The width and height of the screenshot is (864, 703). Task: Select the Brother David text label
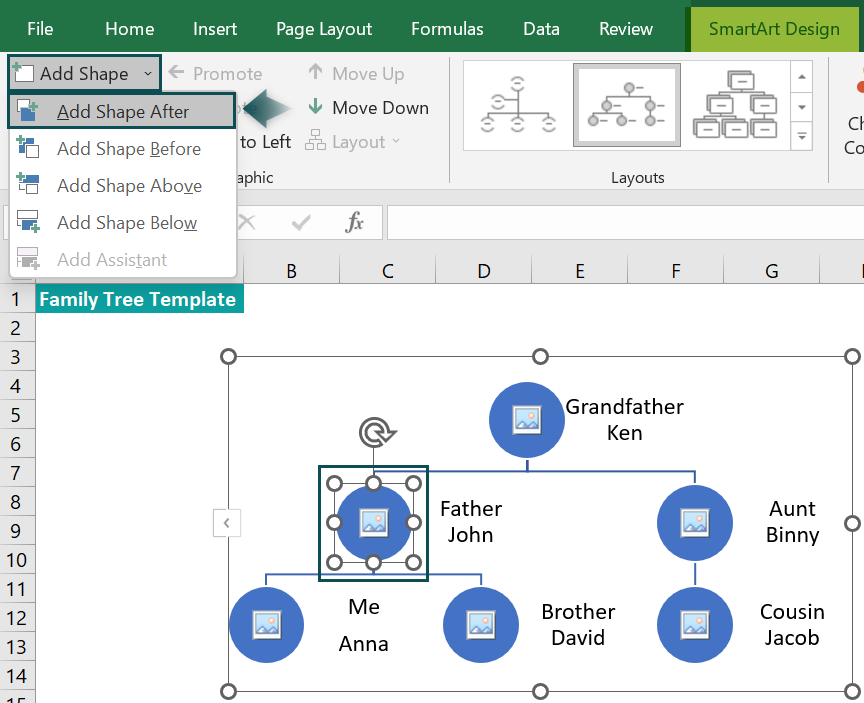[x=578, y=624]
